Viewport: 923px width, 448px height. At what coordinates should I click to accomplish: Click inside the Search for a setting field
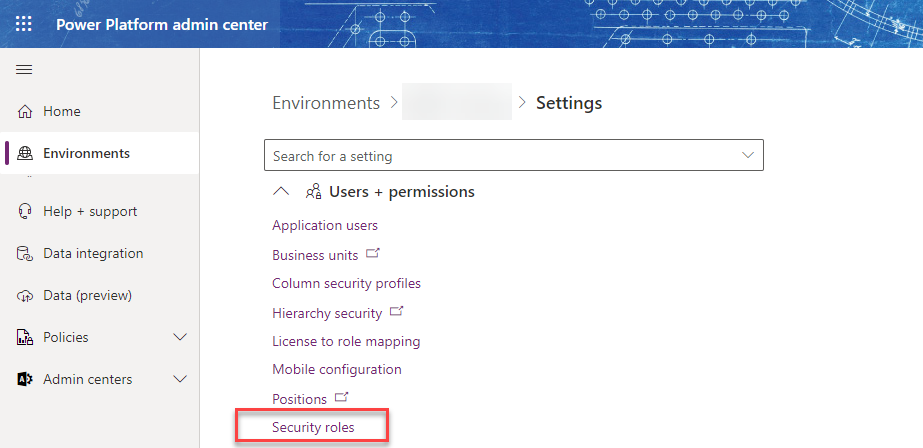coord(514,155)
